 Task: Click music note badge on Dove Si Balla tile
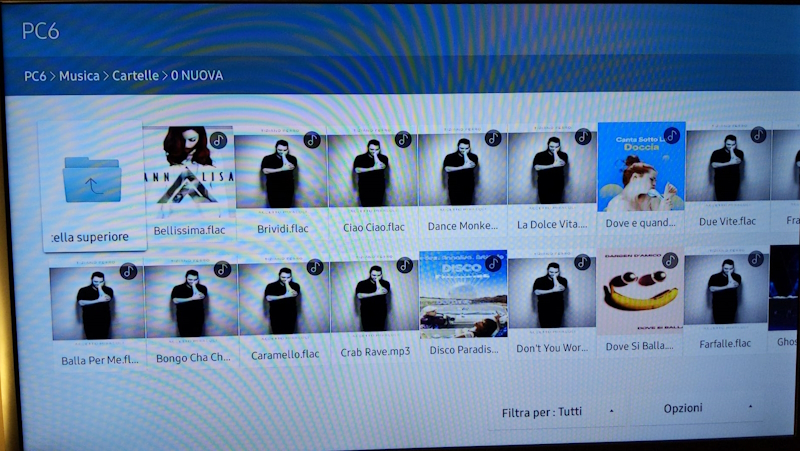click(x=670, y=261)
